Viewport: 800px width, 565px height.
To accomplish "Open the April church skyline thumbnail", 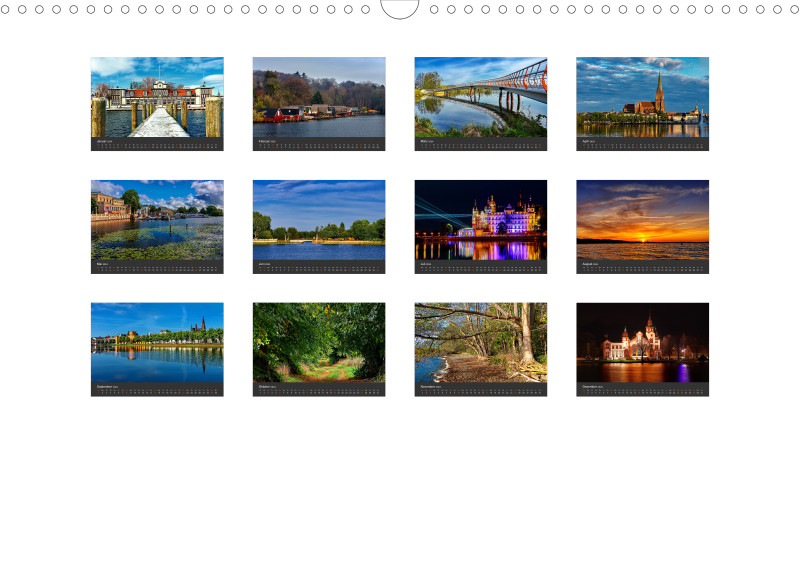I will click(x=643, y=97).
